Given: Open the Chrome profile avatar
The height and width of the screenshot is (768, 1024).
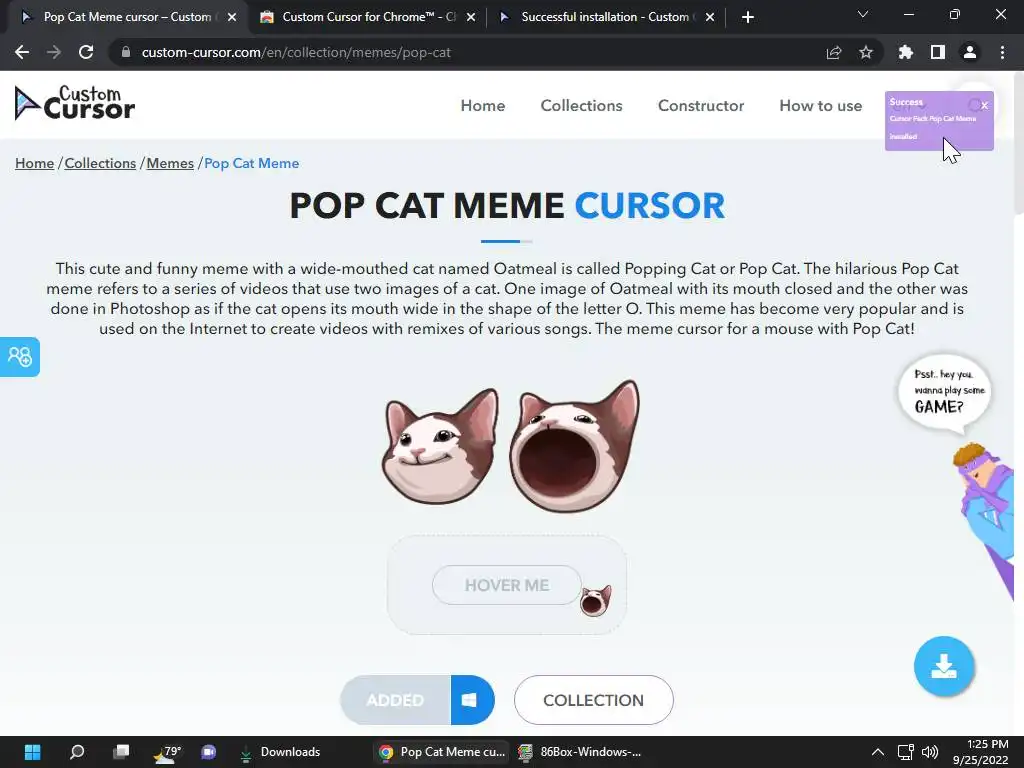Looking at the screenshot, I should click(970, 52).
